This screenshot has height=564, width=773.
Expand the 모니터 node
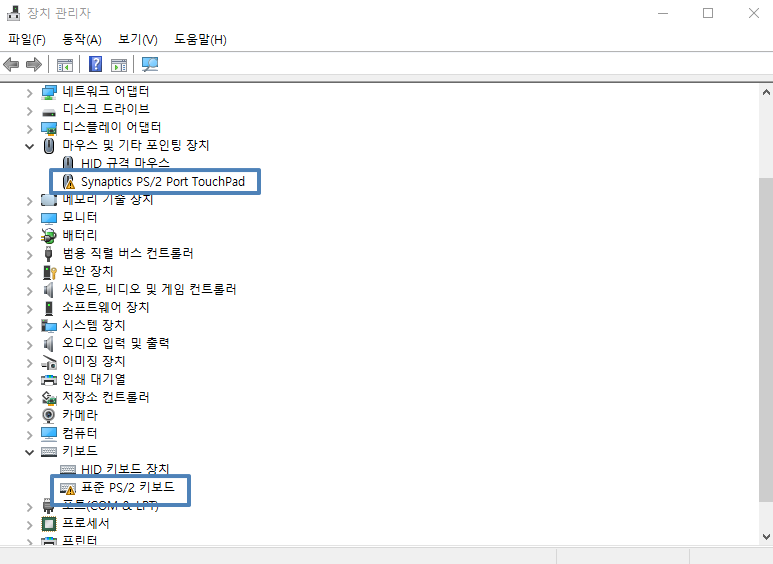30,218
